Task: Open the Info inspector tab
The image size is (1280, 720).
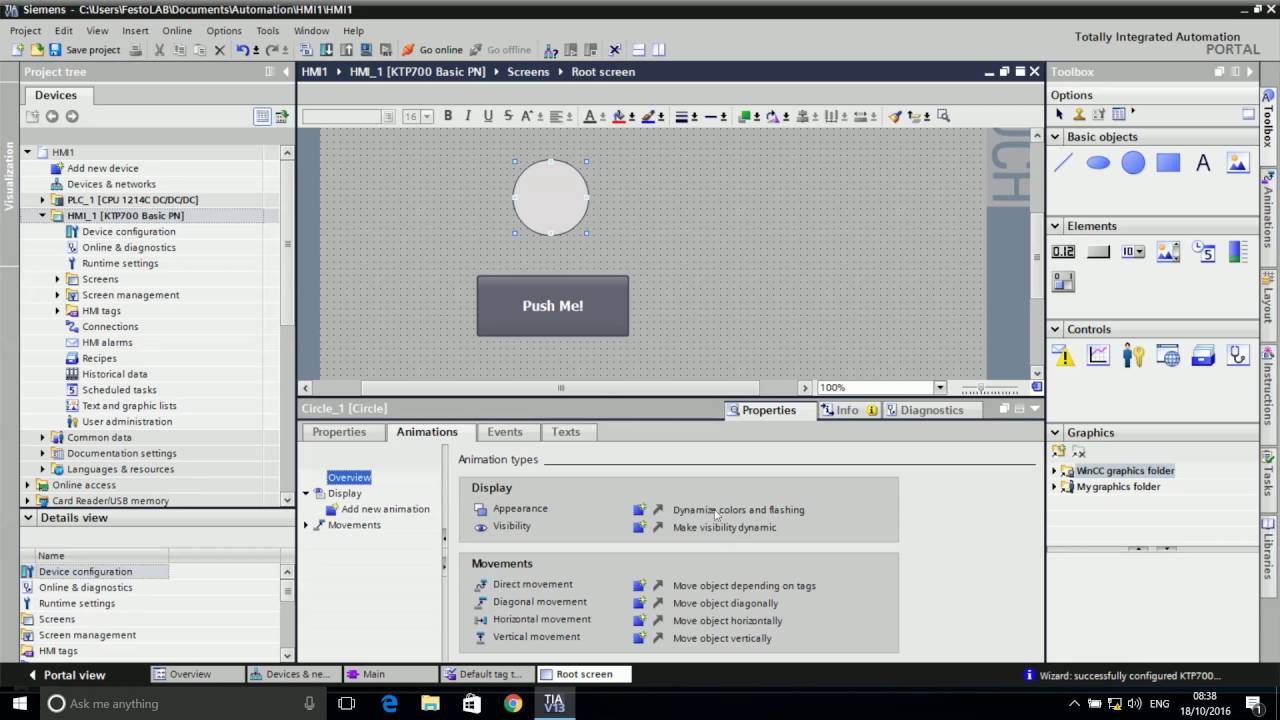Action: pos(847,410)
